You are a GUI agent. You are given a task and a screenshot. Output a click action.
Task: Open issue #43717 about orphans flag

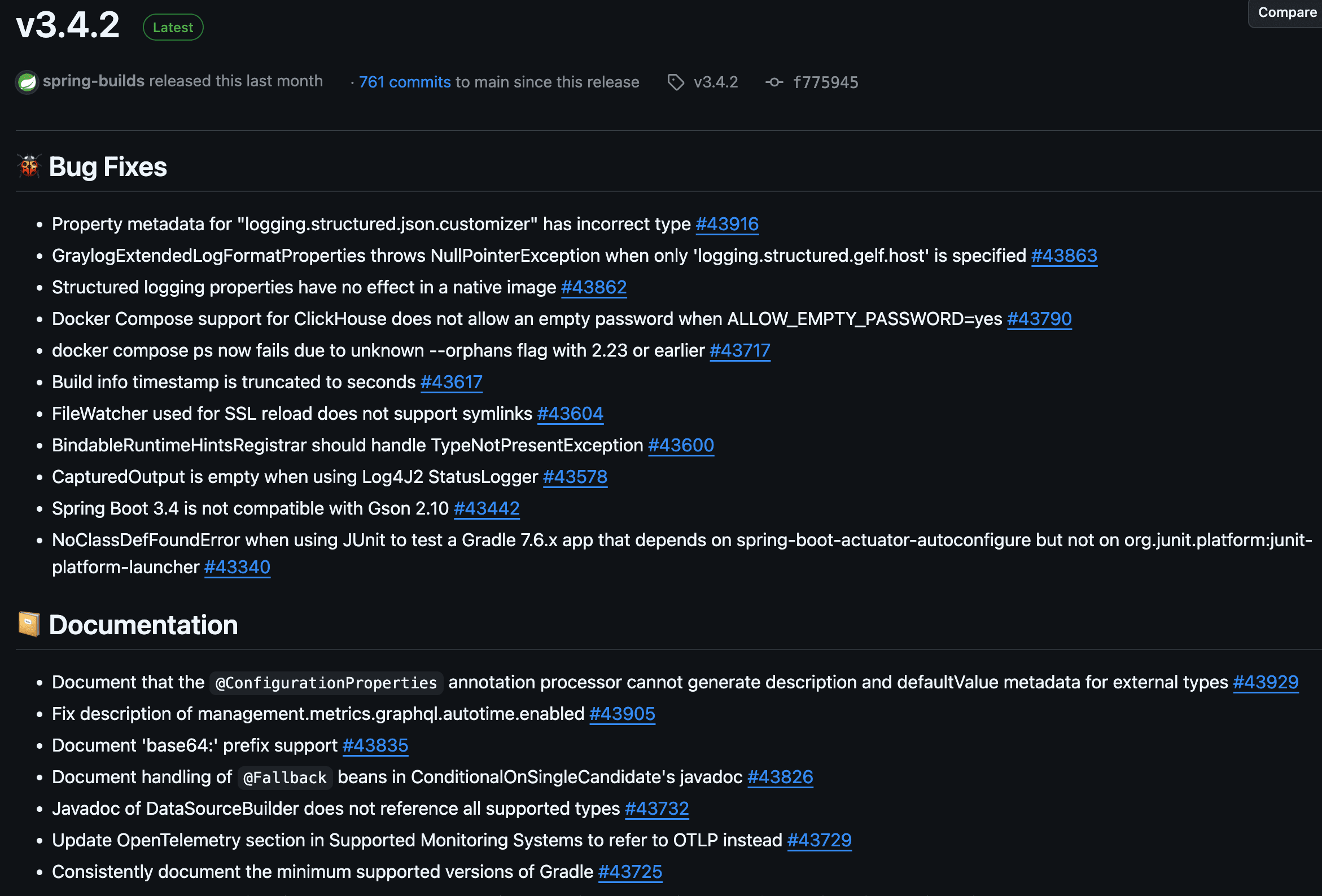pos(739,350)
